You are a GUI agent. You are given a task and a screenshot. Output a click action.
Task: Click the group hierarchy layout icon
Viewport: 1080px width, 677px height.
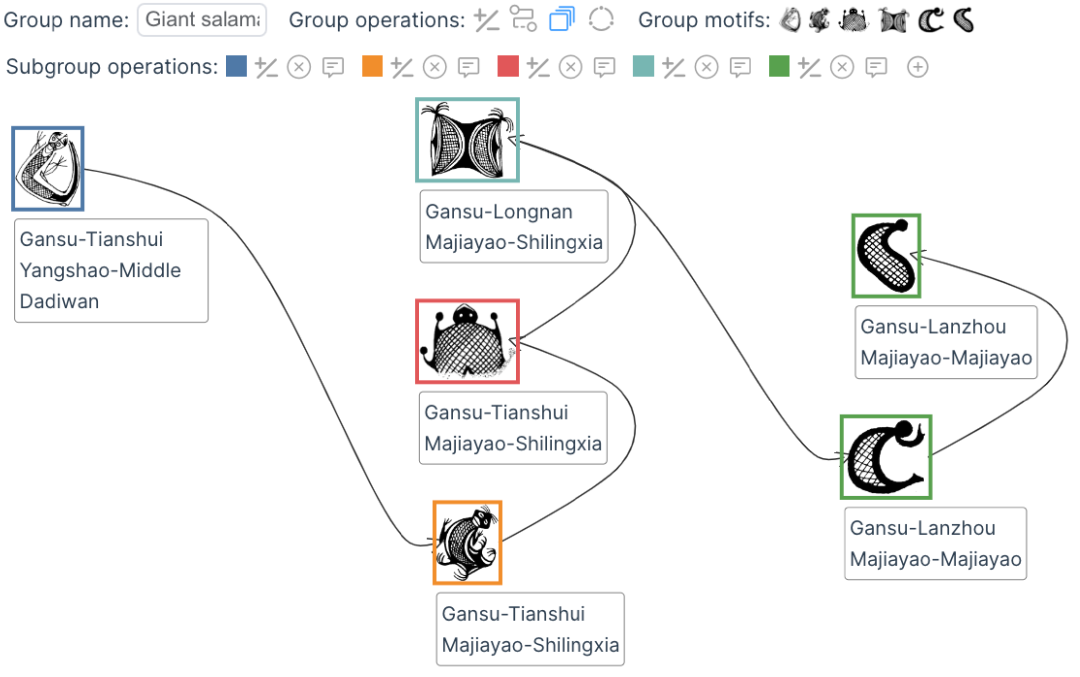[x=523, y=19]
